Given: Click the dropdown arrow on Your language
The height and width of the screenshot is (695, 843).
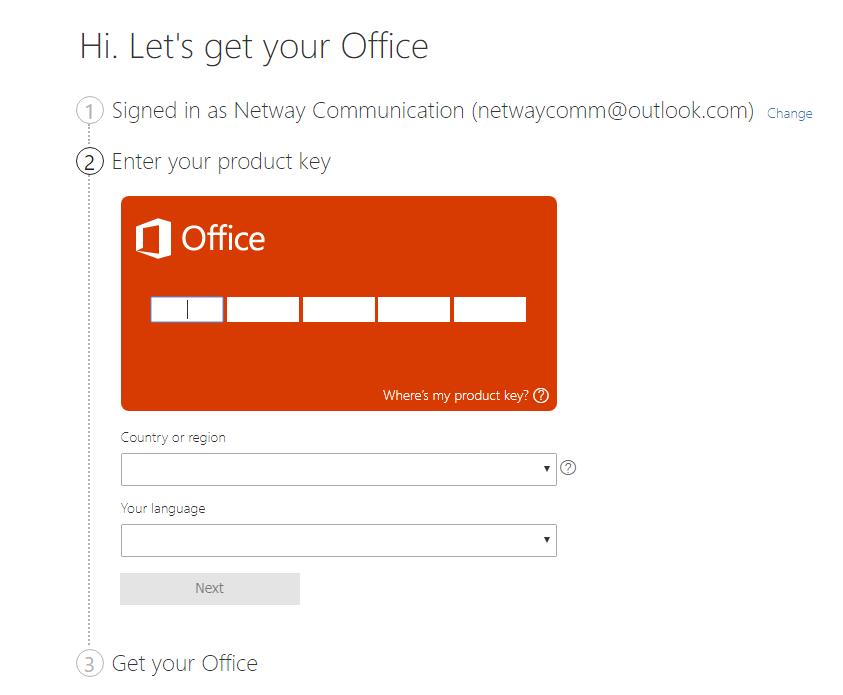Looking at the screenshot, I should coord(547,540).
